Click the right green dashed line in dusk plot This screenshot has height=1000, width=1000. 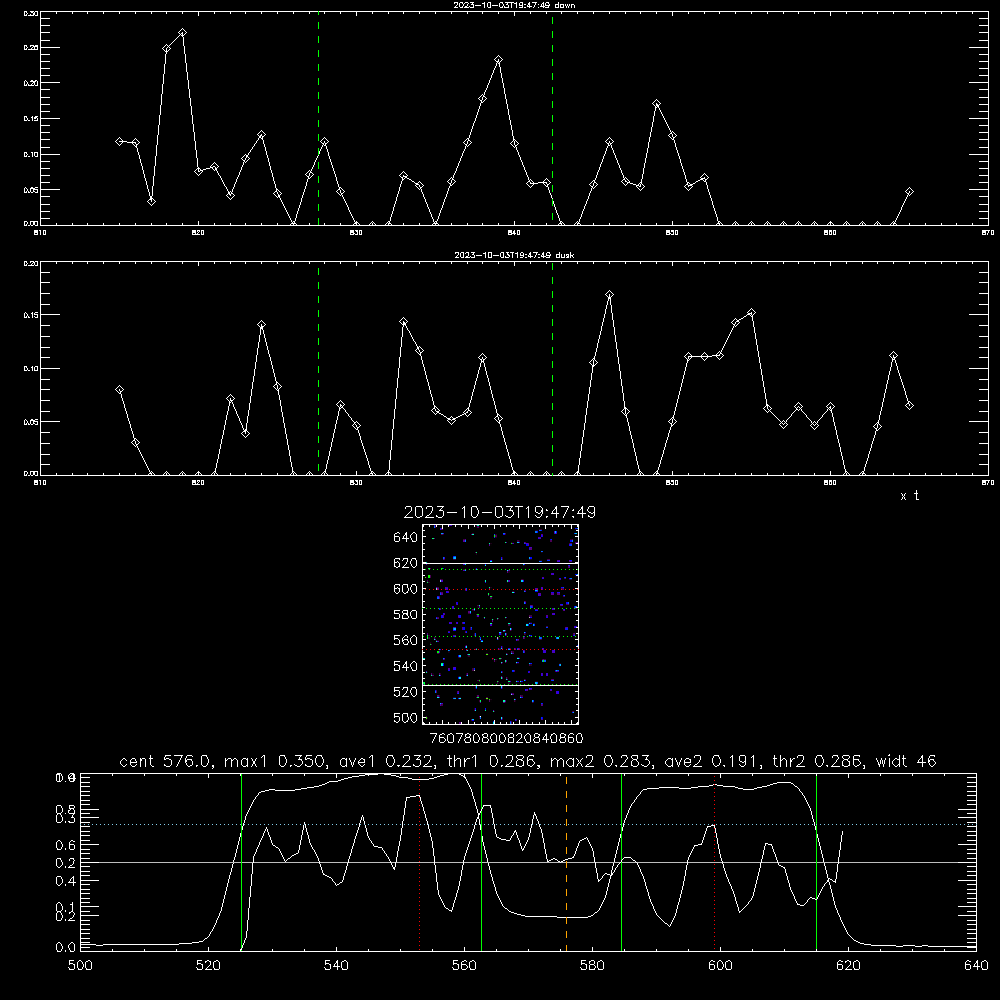(552, 368)
